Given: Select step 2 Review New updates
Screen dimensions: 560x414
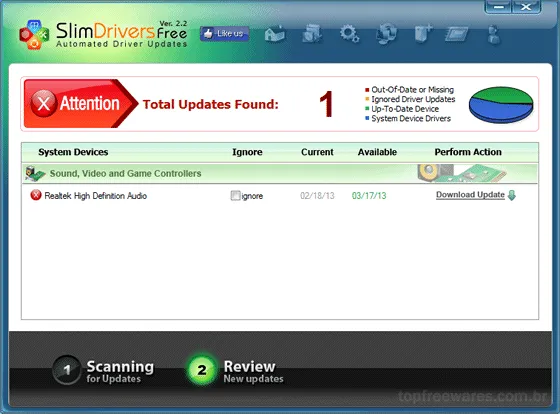Looking at the screenshot, I should click(236, 370).
